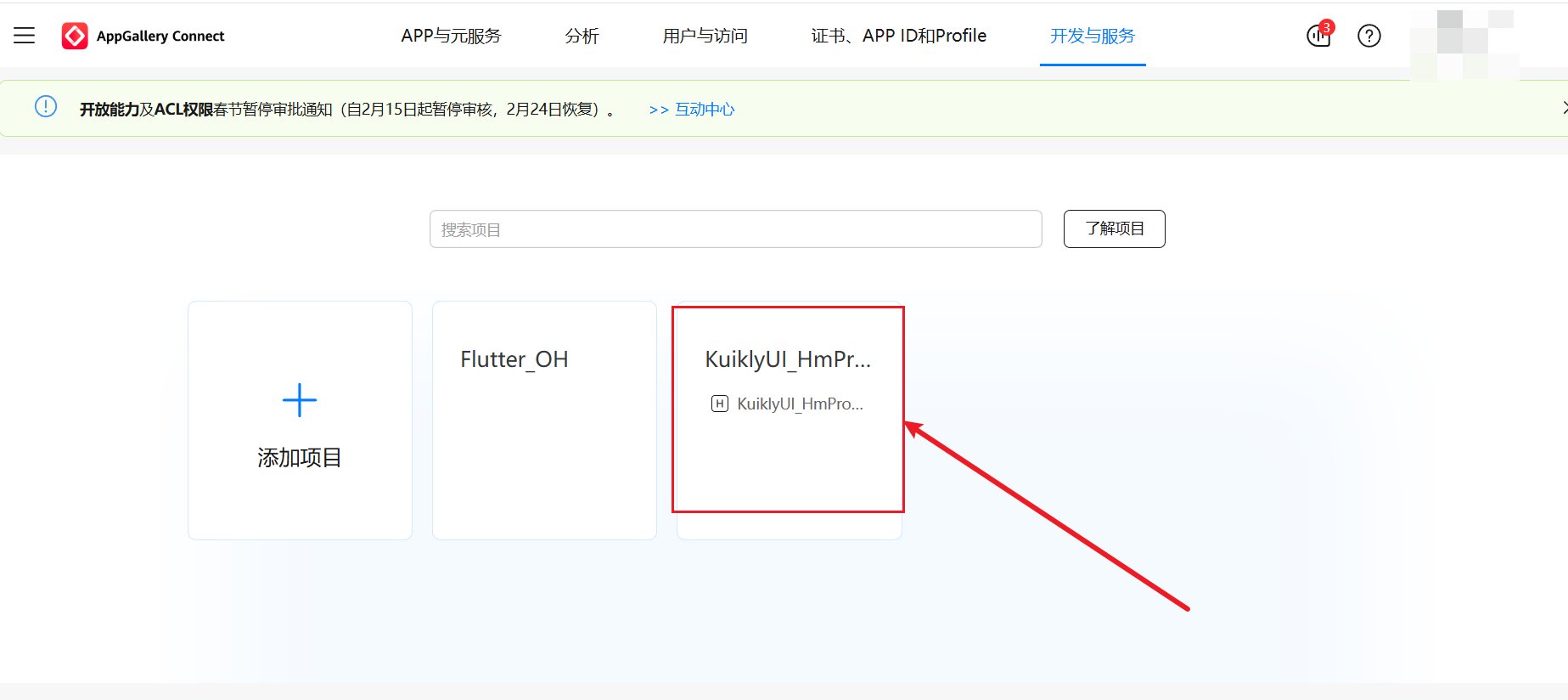The image size is (1568, 700).
Task: Open the 用户与访问 tab
Action: 705,36
